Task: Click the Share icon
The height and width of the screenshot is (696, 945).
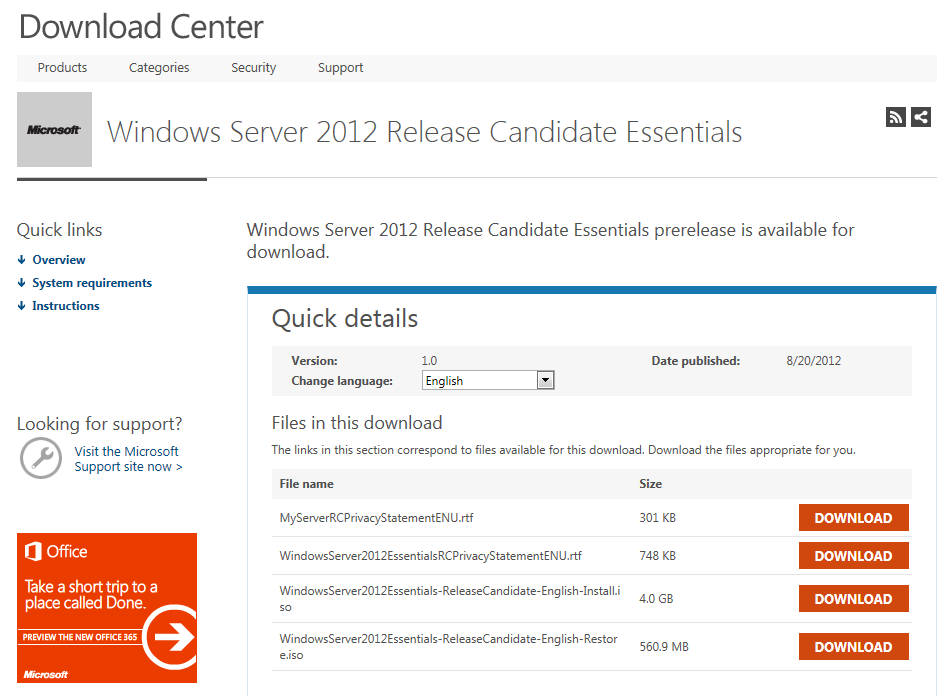Action: [x=920, y=117]
